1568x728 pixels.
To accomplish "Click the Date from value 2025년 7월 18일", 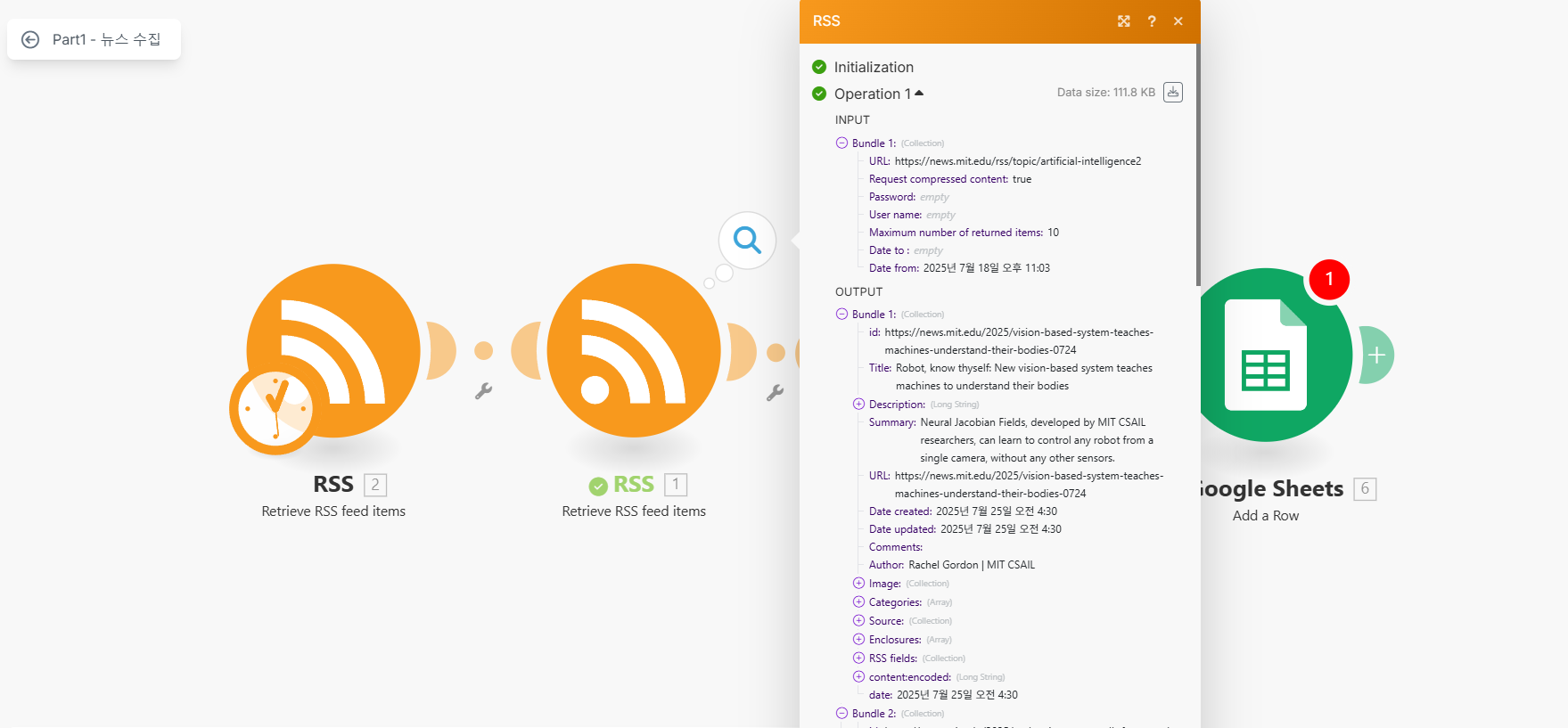I will (x=987, y=268).
